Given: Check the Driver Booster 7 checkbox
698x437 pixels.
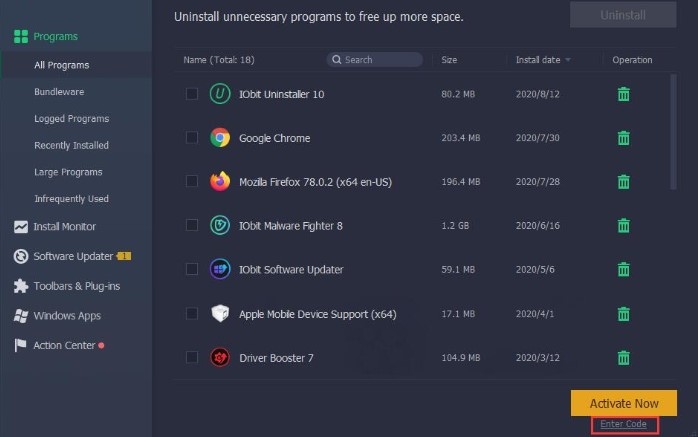Looking at the screenshot, I should [x=192, y=357].
